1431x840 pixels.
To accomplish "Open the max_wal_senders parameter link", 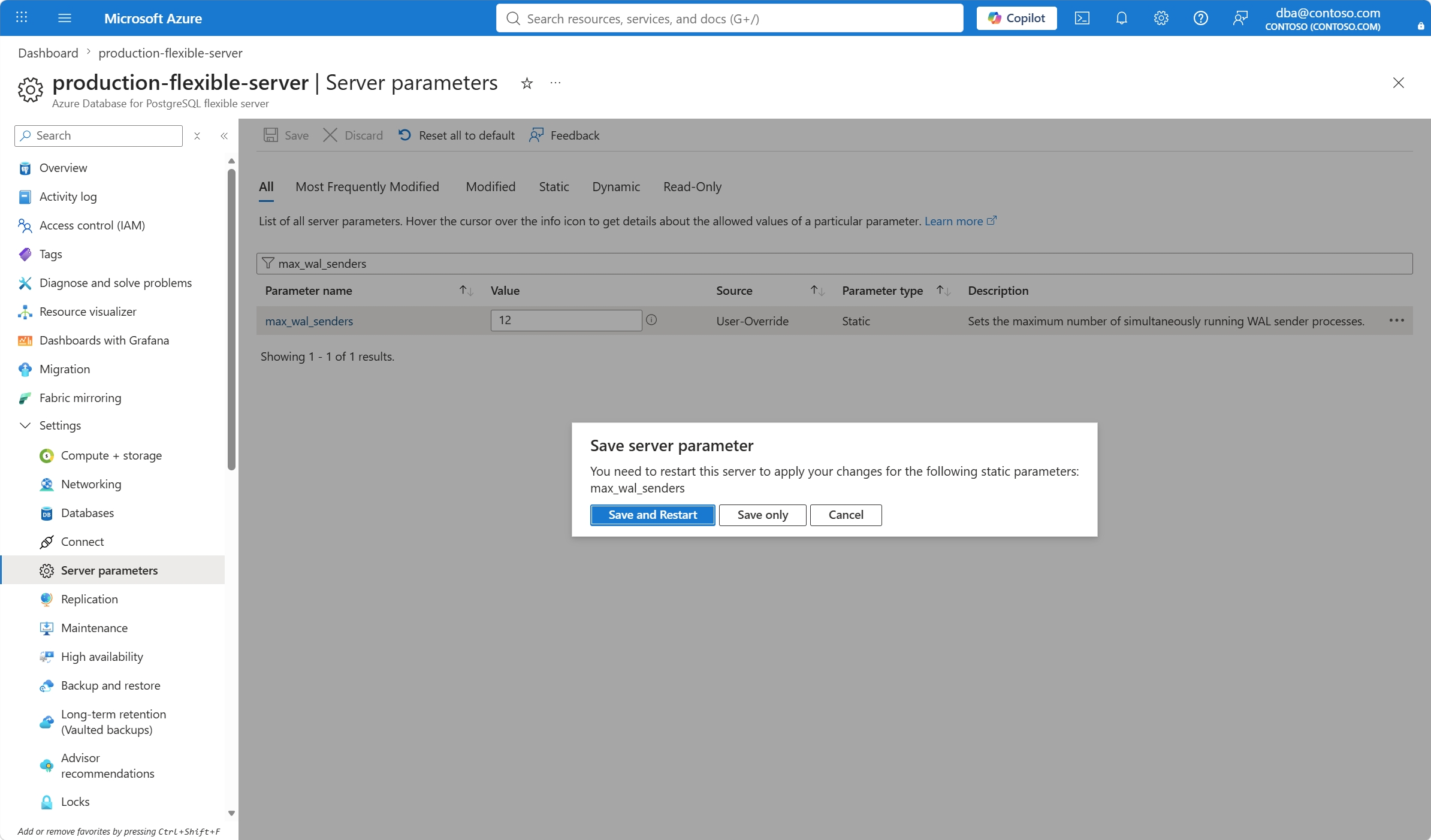I will [309, 321].
